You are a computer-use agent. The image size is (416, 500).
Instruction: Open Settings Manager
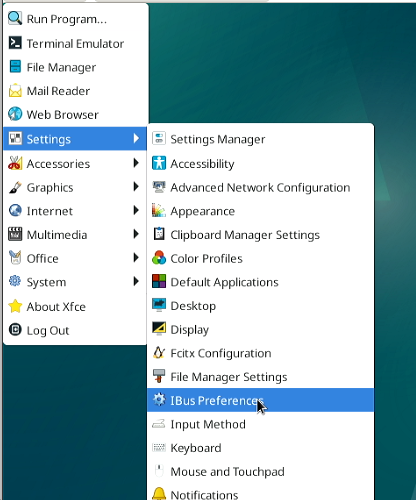(261, 139)
